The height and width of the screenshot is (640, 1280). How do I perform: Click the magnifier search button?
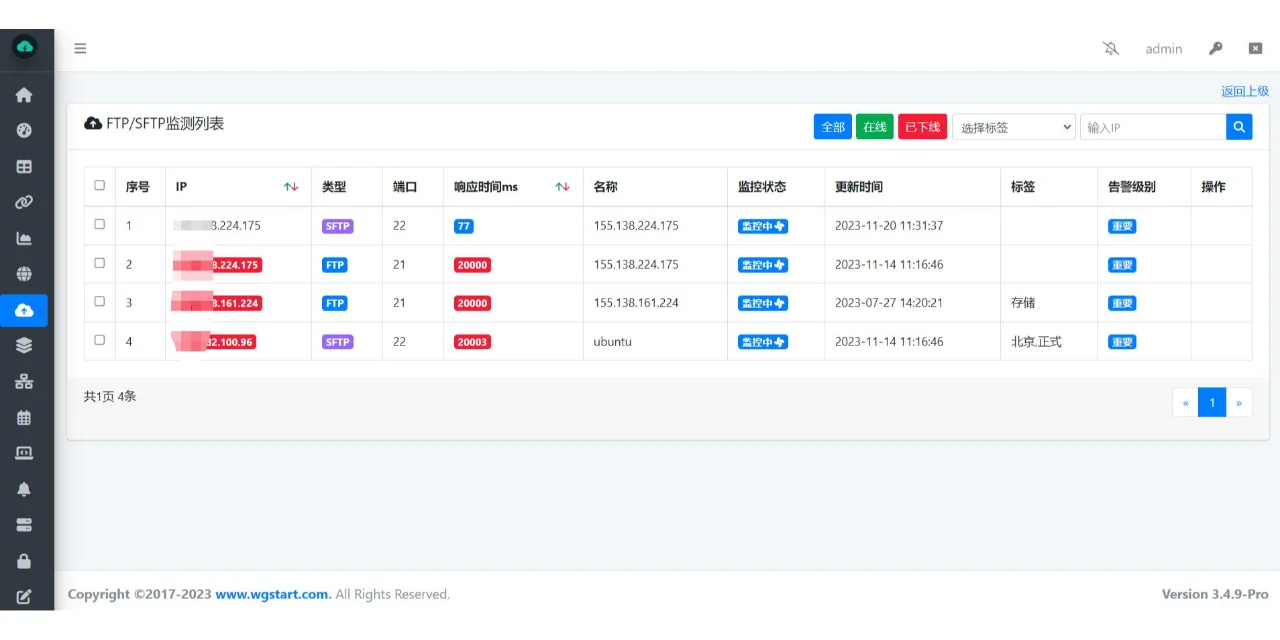click(1239, 127)
